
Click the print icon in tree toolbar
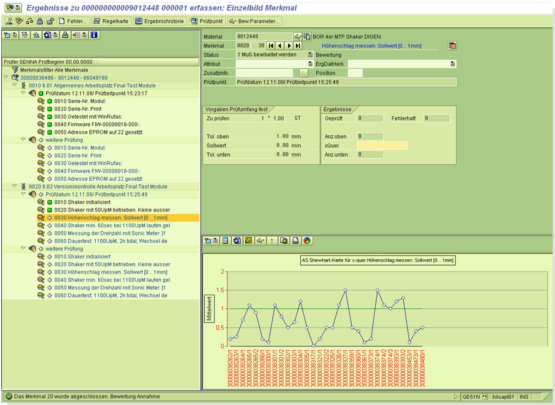[x=65, y=35]
